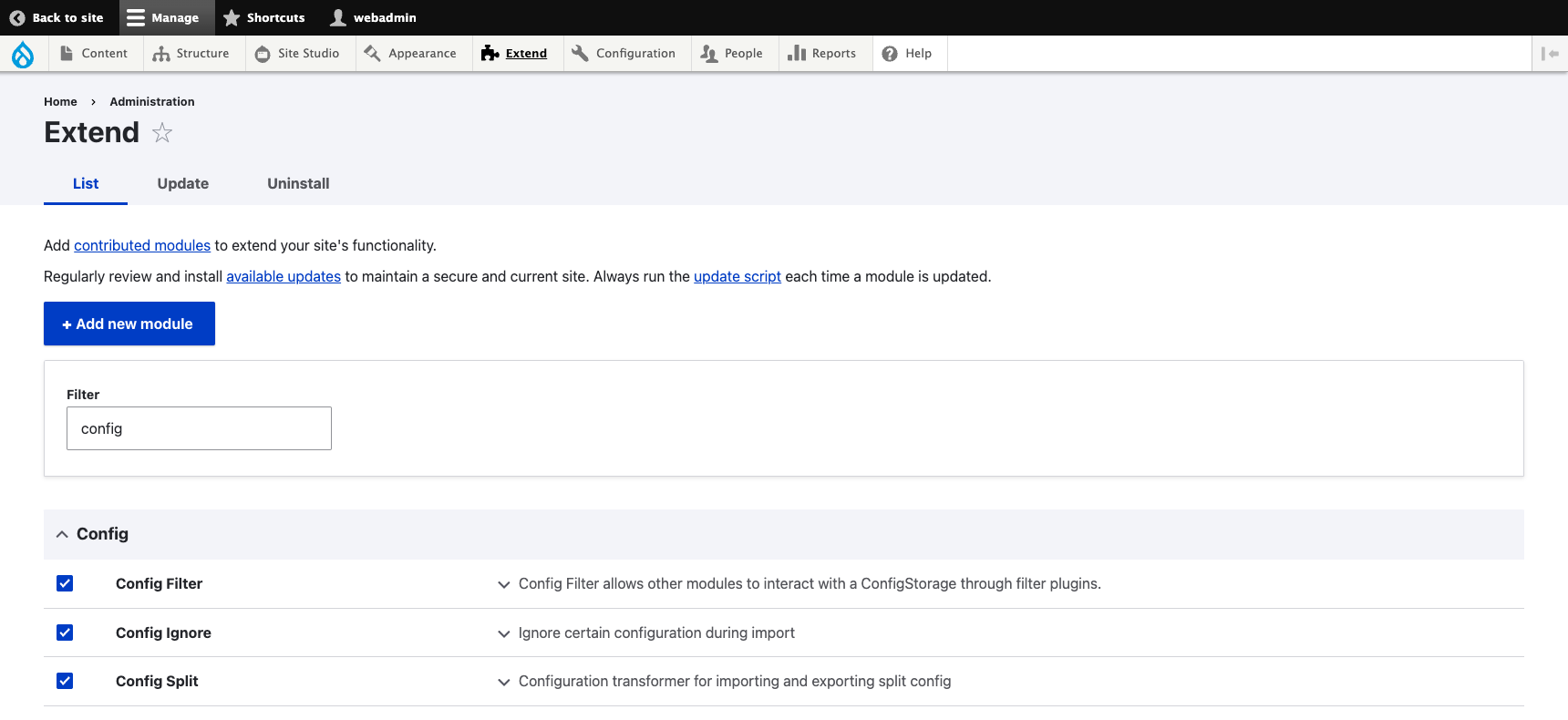The height and width of the screenshot is (720, 1568).
Task: Open Site Studio from the toolbar
Action: 297,54
